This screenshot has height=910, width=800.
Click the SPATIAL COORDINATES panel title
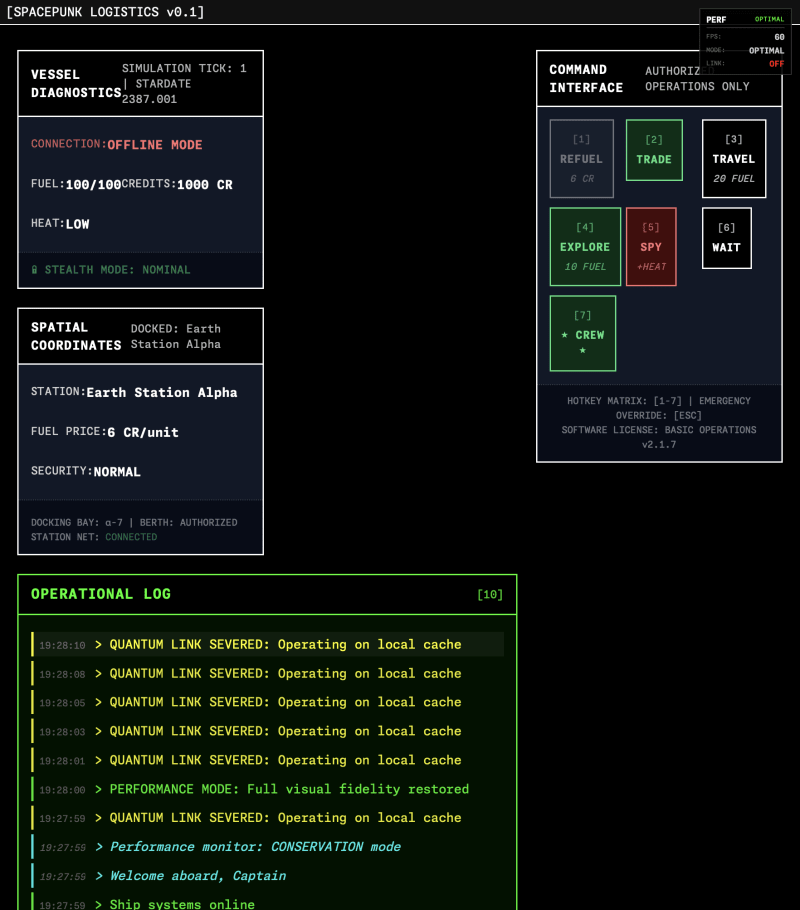[75, 336]
